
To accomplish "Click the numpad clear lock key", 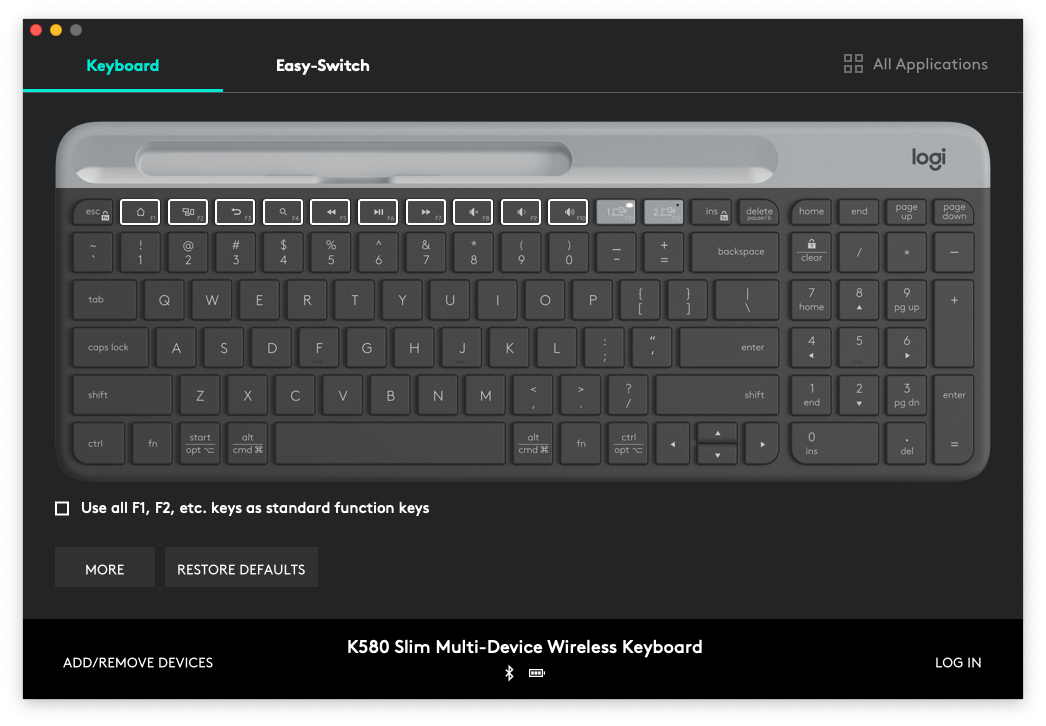I will pos(811,252).
